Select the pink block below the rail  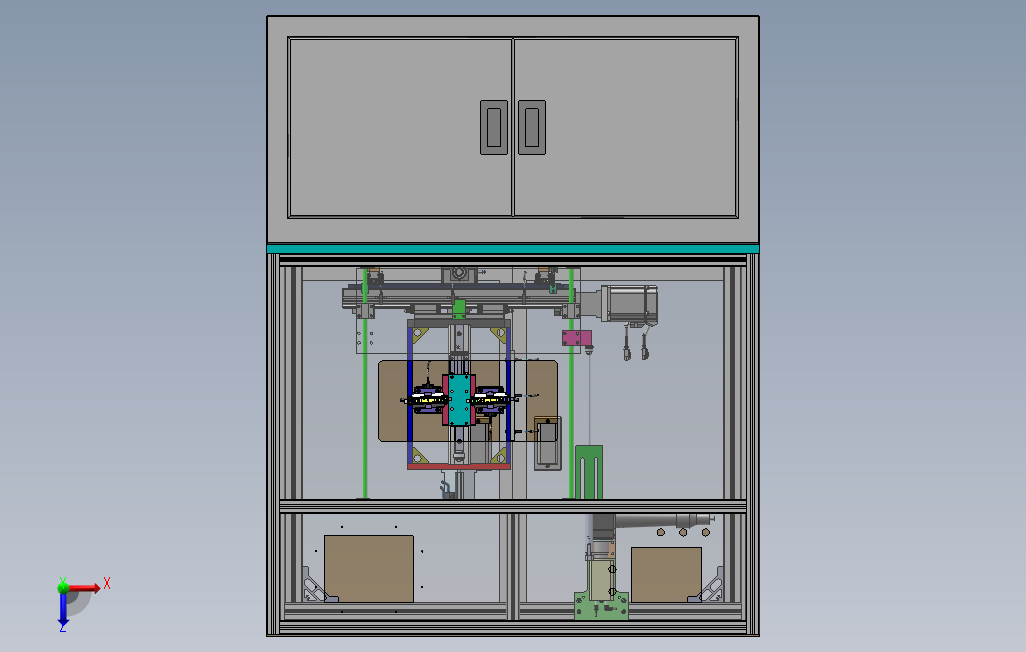coord(576,338)
